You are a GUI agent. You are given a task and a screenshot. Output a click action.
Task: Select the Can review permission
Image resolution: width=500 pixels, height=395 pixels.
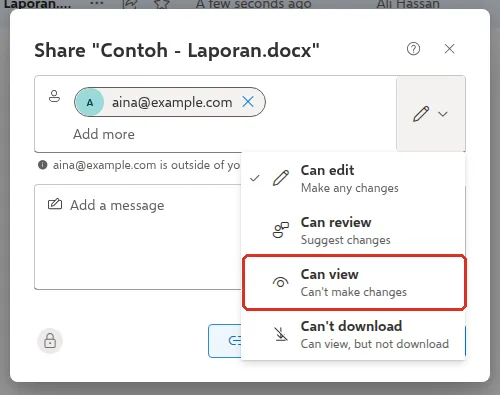click(354, 231)
